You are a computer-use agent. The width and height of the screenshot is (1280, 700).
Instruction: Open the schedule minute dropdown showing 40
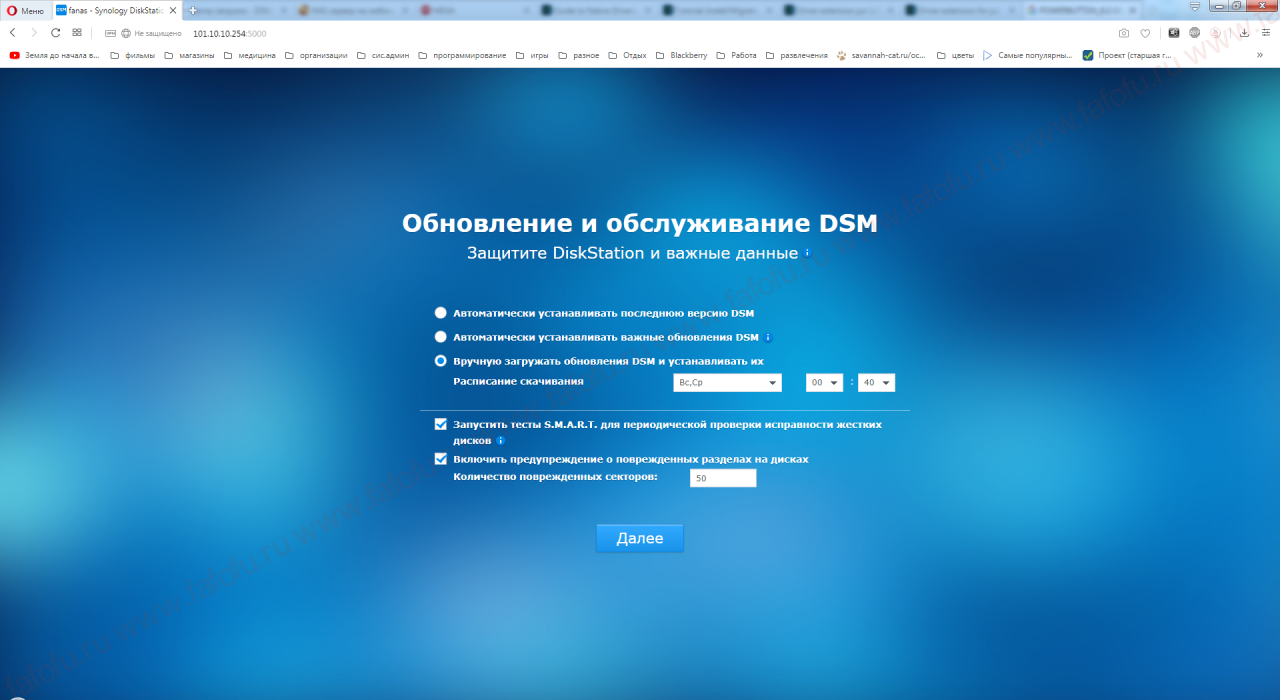[876, 383]
